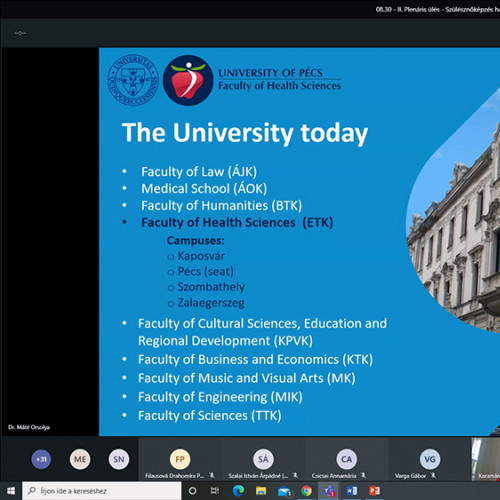The width and height of the screenshot is (500, 500).
Task: Open File Explorer from taskbar
Action: pos(261,491)
